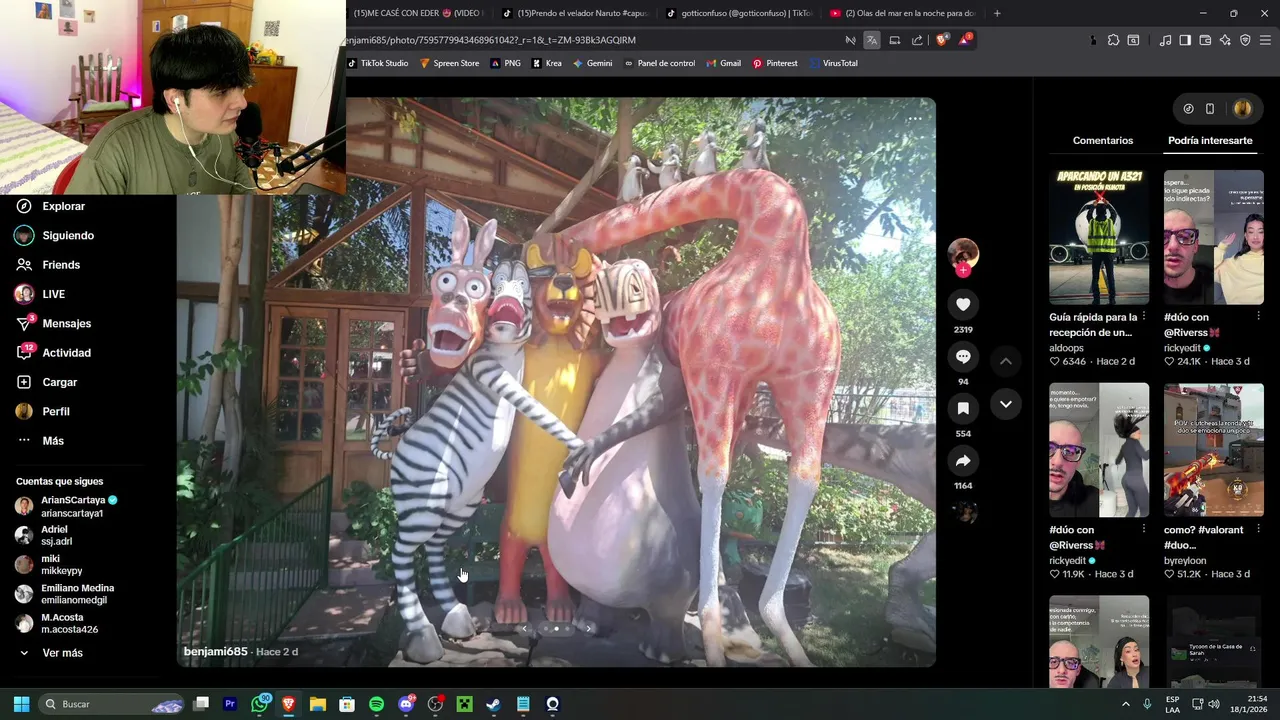Open the valorant video thumbnail by byreyloon
Screen dimensions: 1280x720
1214,450
